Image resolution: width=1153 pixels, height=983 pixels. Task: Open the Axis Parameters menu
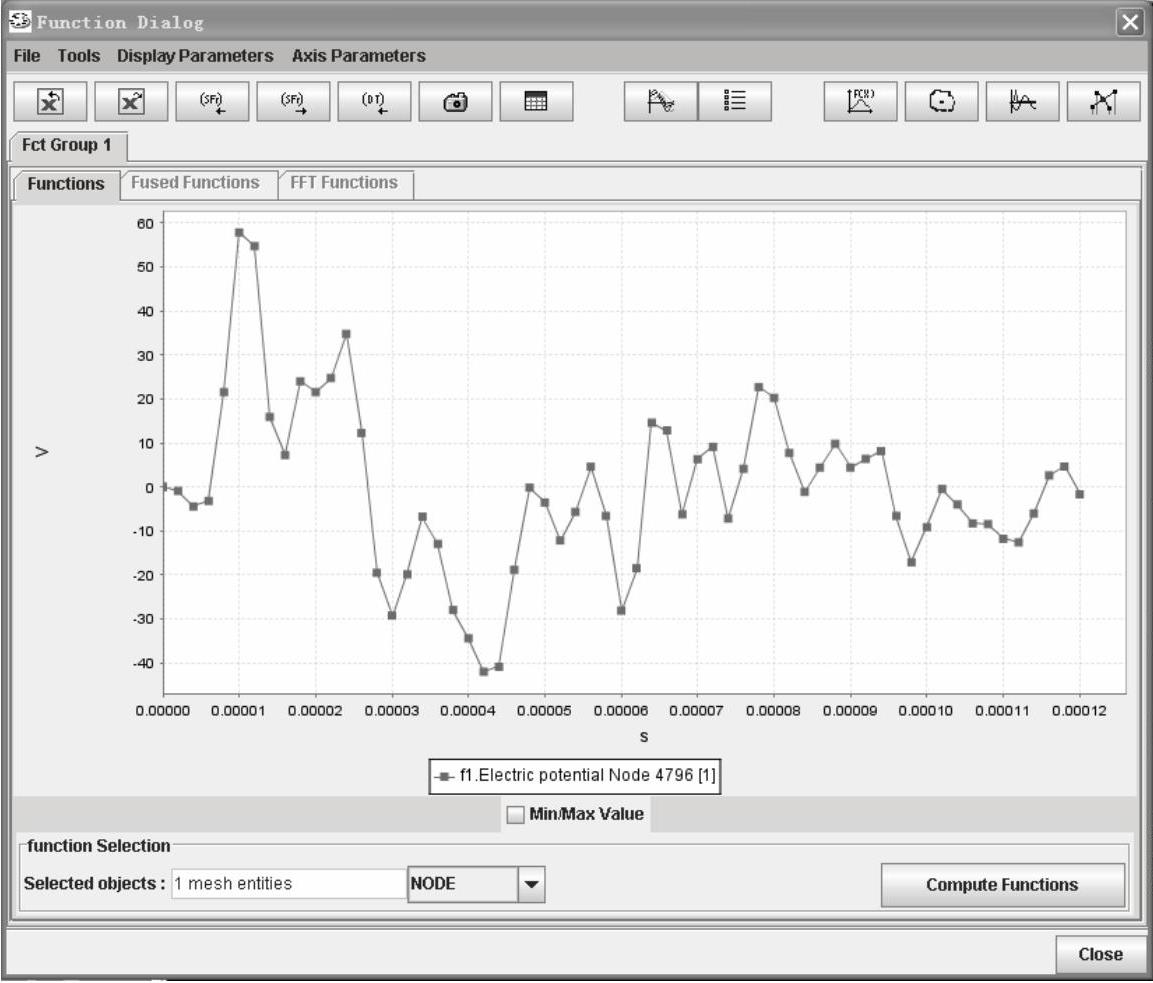tap(358, 56)
